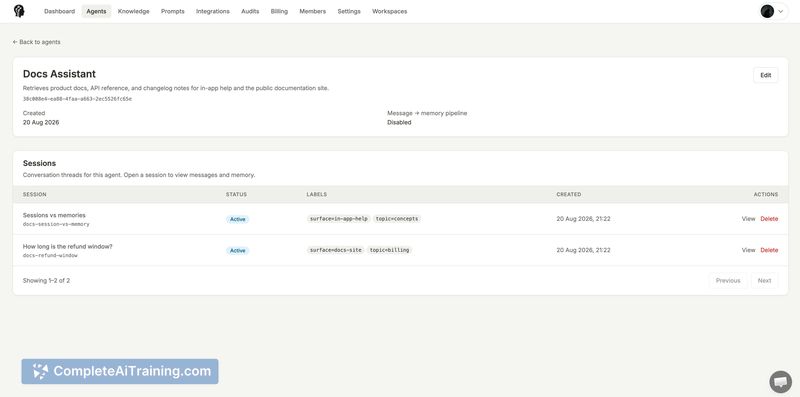Open the user avatar in the top right

[767, 11]
